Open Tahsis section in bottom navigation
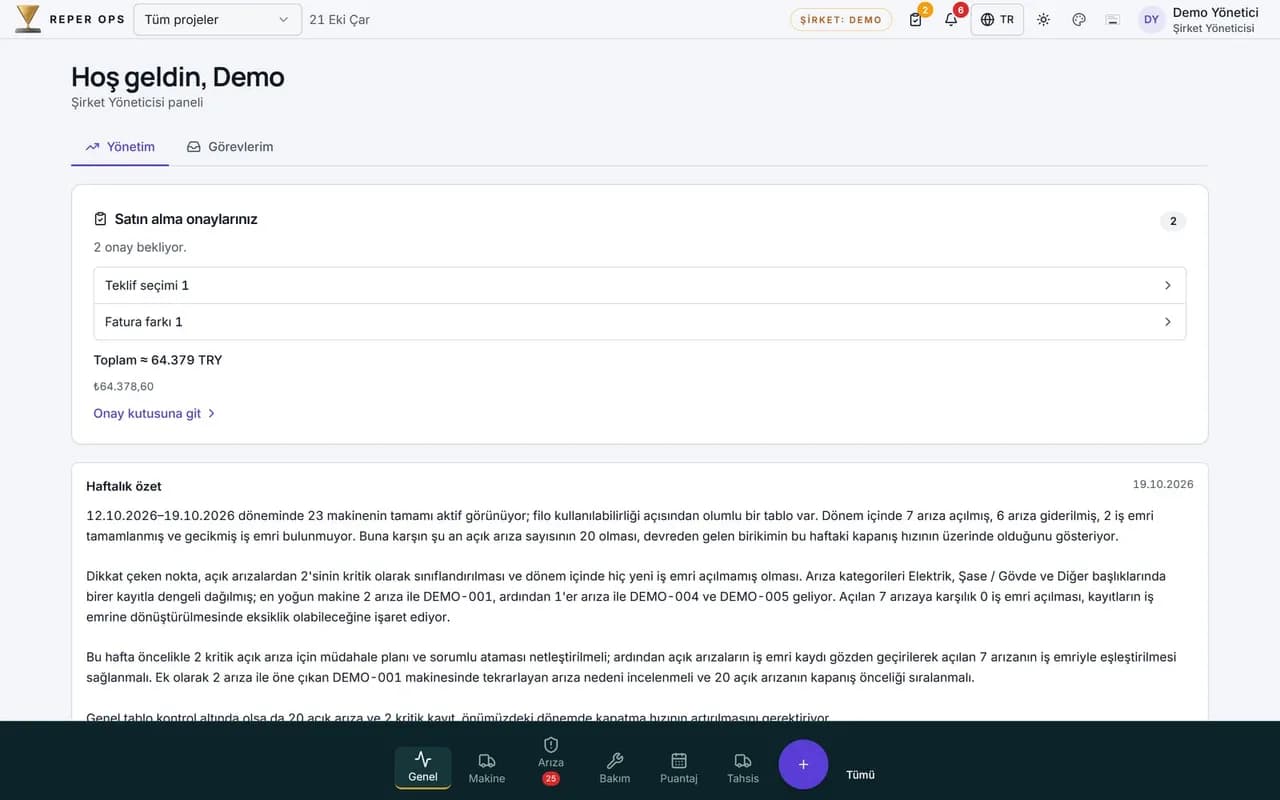 [x=743, y=767]
